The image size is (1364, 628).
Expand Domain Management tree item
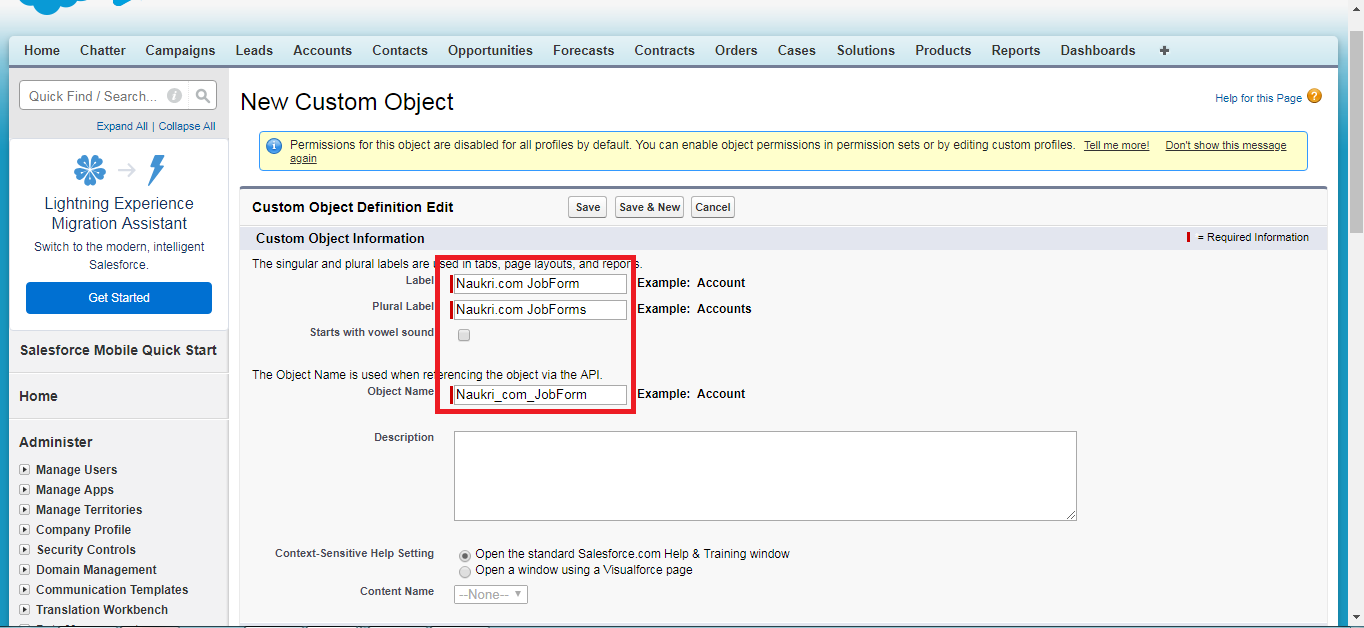[25, 569]
